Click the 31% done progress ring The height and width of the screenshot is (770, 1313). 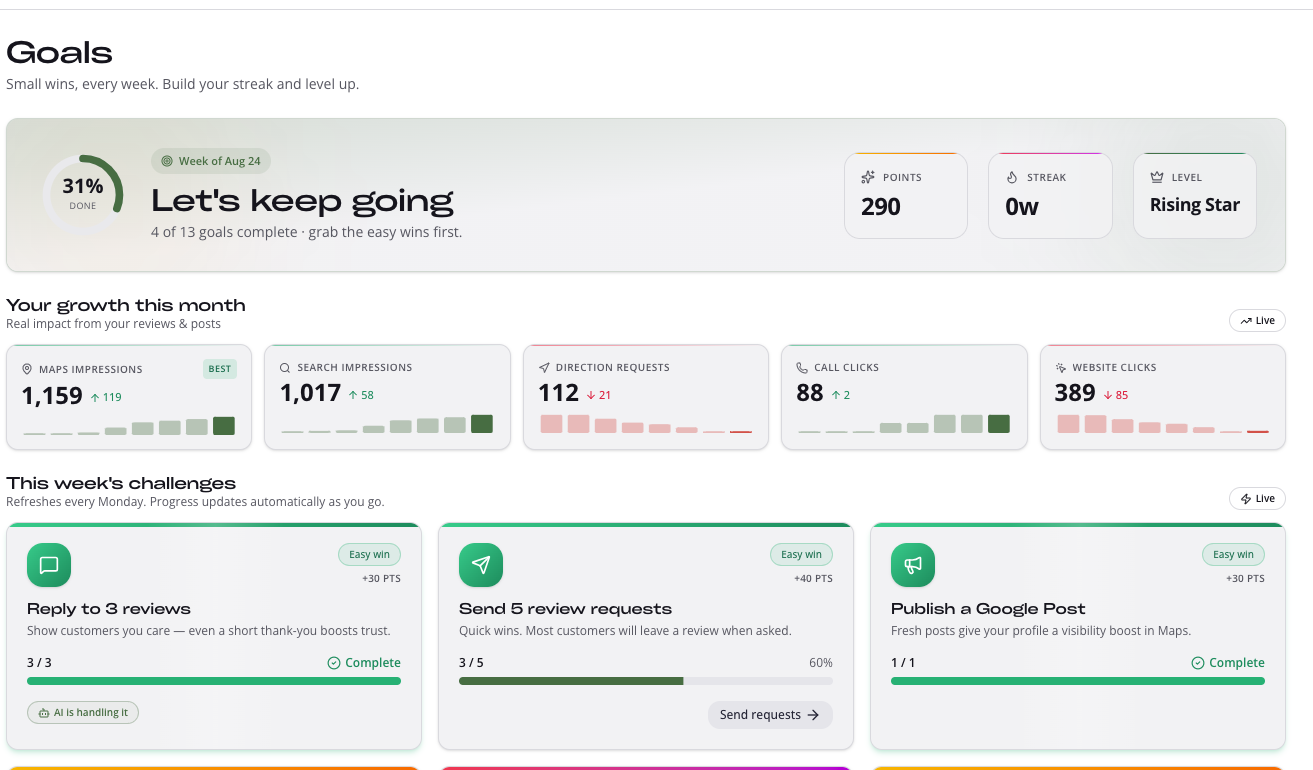(83, 195)
